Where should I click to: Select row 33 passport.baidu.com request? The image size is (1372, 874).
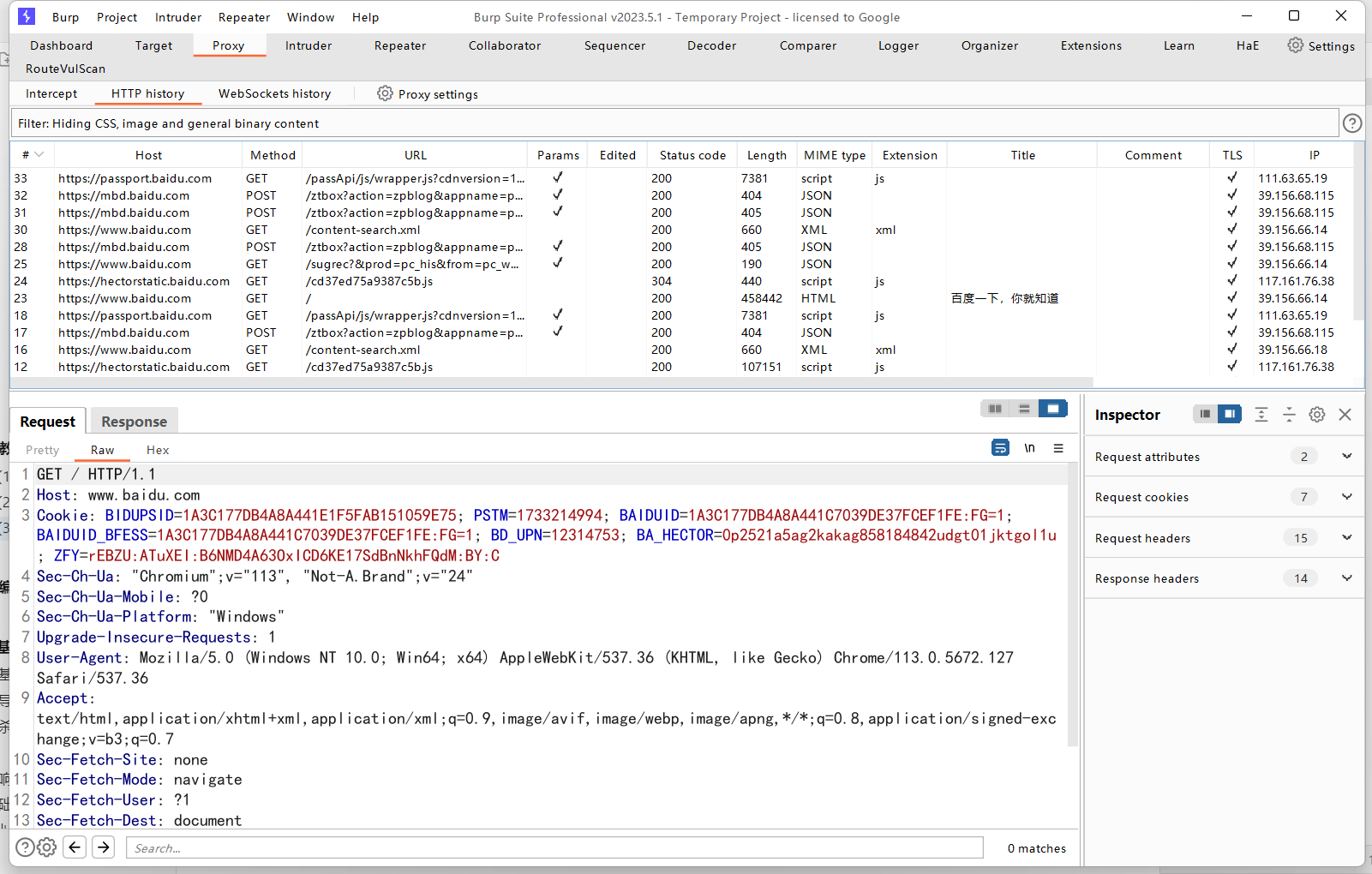pos(681,178)
